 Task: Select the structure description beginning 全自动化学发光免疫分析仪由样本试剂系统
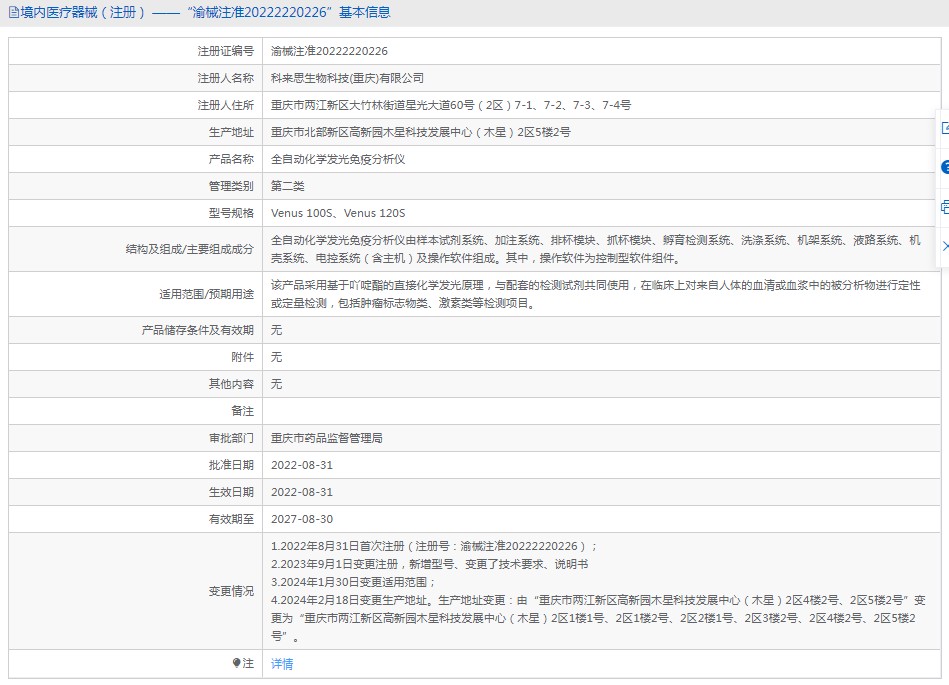click(596, 249)
